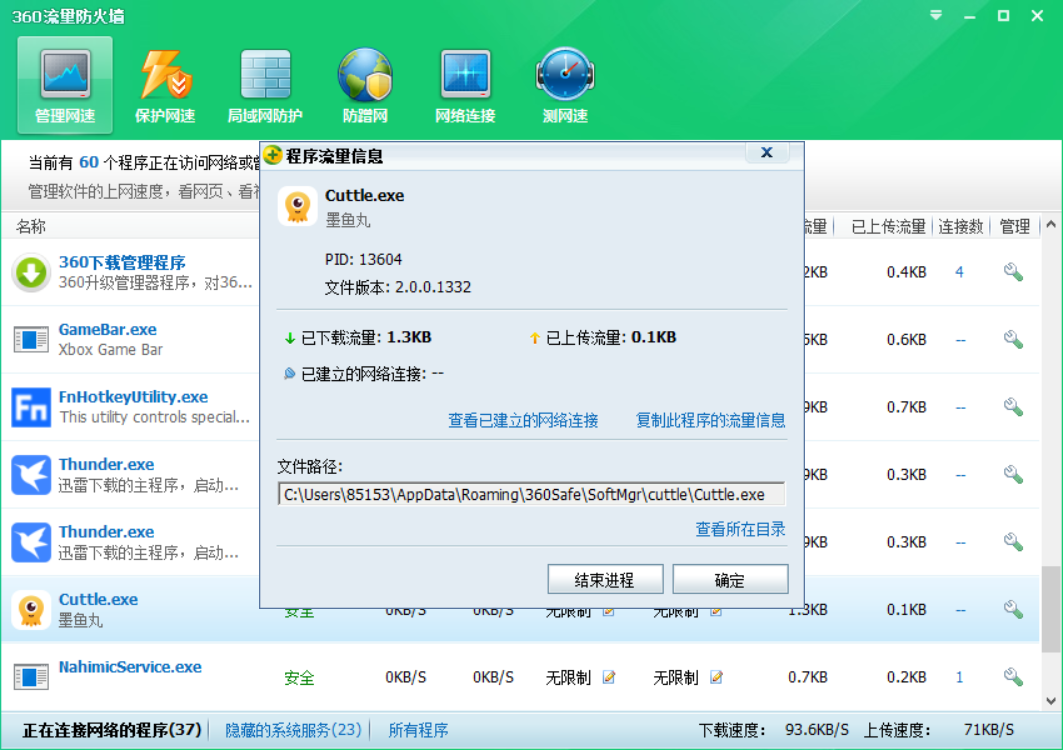Screen dimensions: 1063x750
Task: Open the titlebar dropdown arrow menu
Action: [935, 16]
